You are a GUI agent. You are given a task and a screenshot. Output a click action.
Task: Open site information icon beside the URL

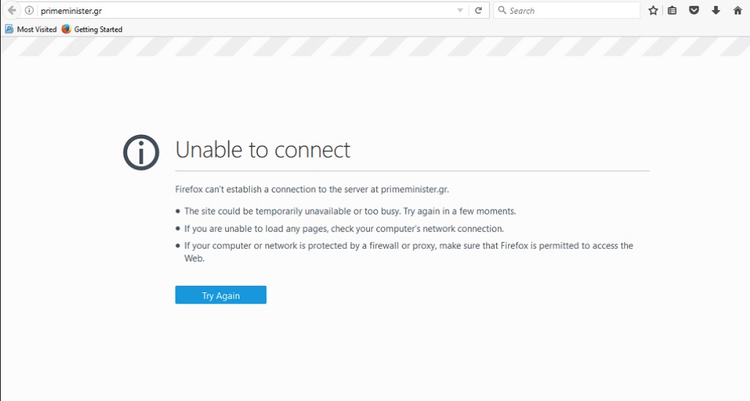coord(29,10)
